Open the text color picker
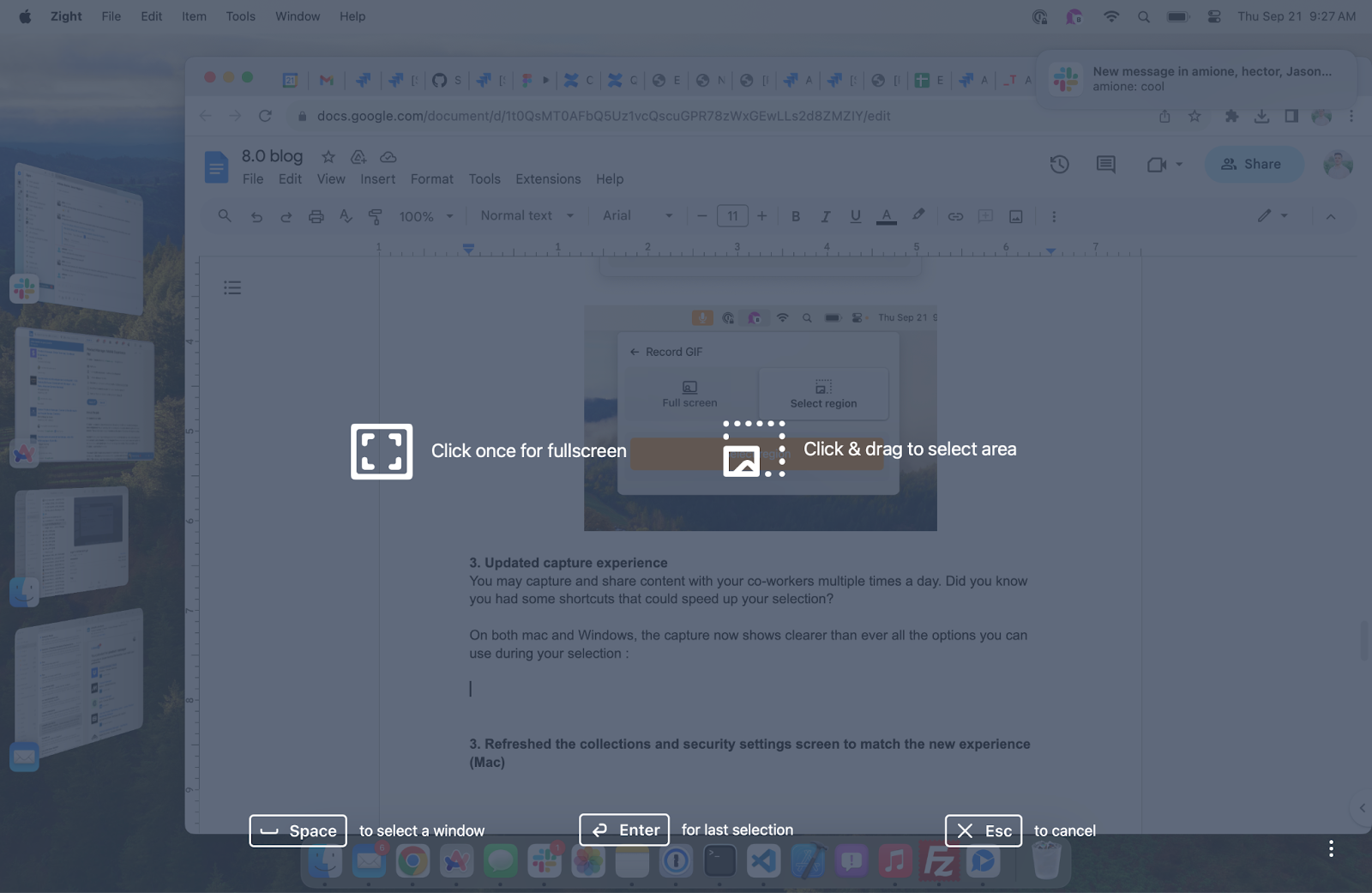 tap(887, 216)
